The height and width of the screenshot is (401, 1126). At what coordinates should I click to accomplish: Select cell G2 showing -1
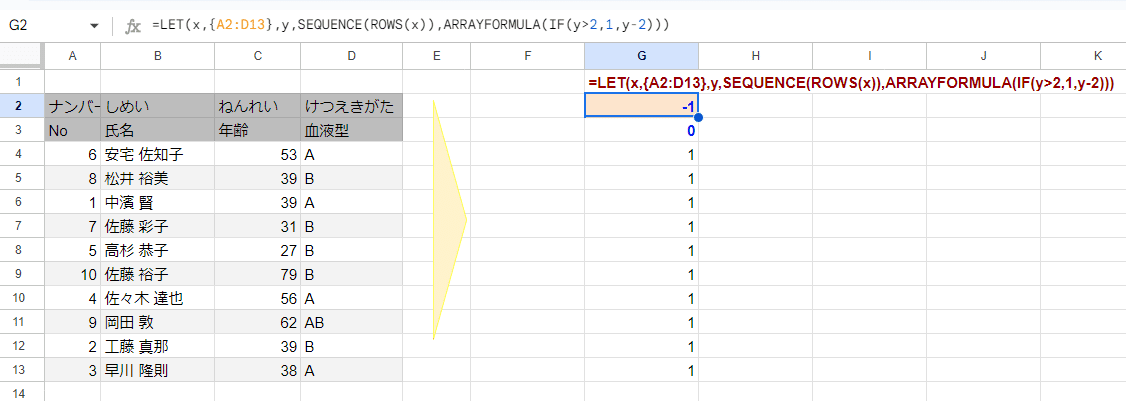point(641,106)
